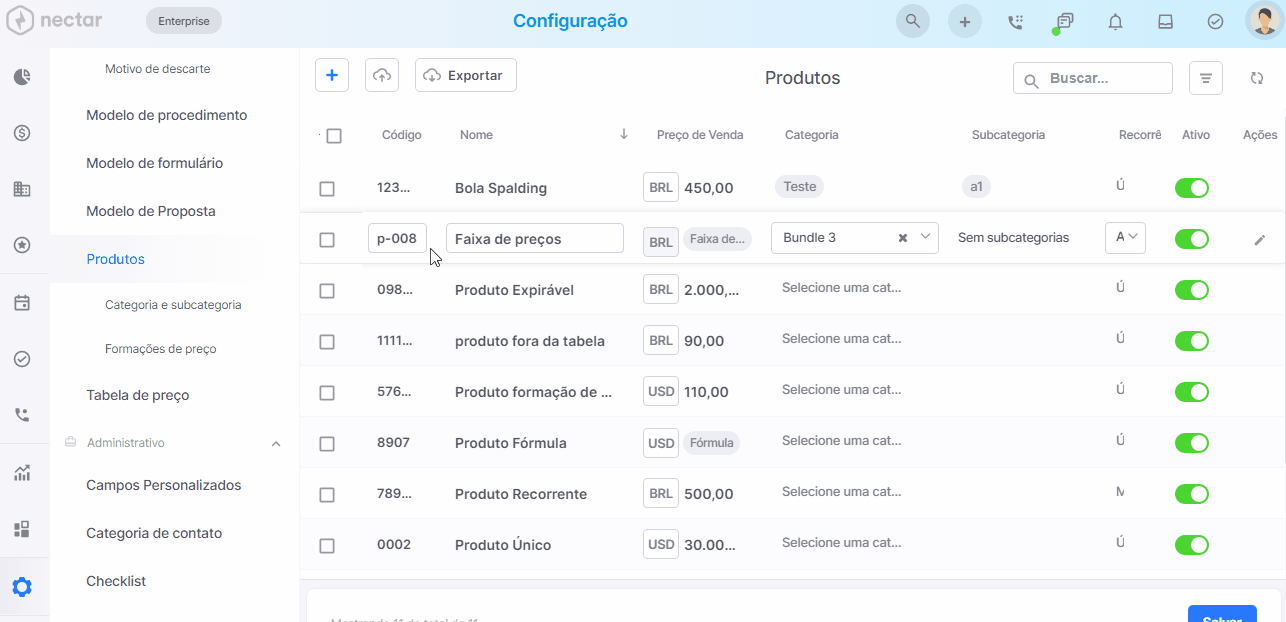This screenshot has width=1286, height=622.
Task: Add a new product with plus button
Action: click(x=332, y=75)
